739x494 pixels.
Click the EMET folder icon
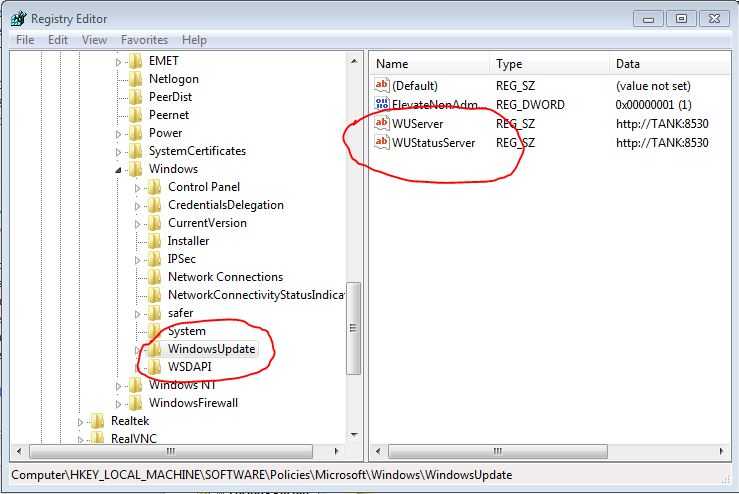pos(136,61)
